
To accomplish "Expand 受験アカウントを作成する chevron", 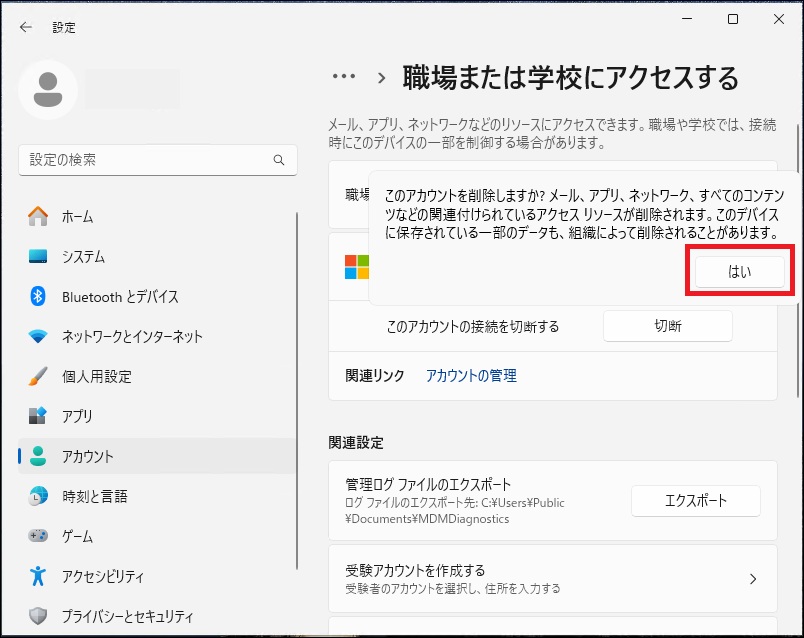I will tap(752, 579).
